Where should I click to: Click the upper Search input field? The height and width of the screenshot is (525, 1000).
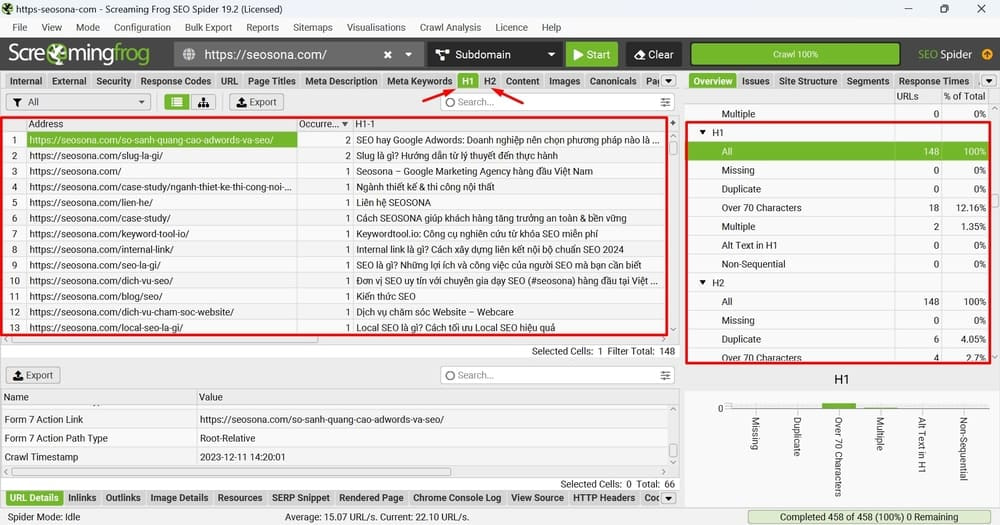point(549,102)
